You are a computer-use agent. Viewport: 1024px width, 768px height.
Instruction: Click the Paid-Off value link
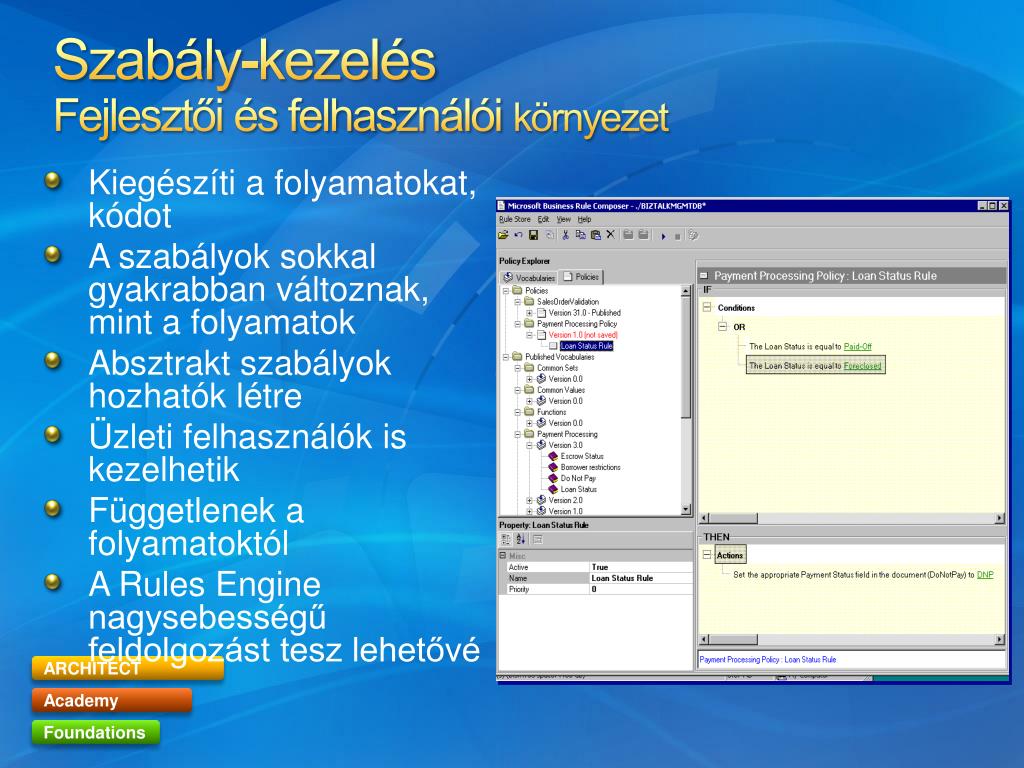pyautogui.click(x=857, y=347)
